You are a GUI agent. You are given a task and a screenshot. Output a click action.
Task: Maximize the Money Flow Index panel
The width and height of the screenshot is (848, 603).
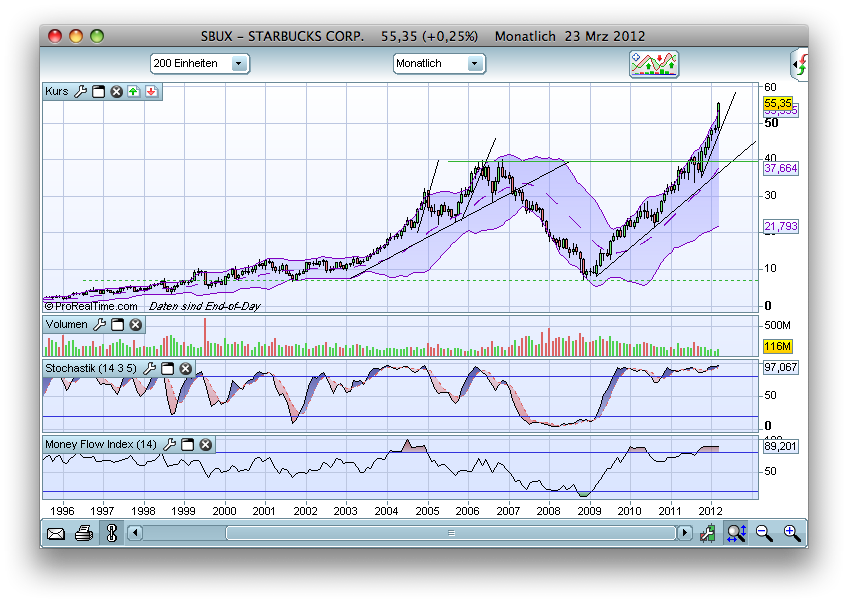[188, 445]
